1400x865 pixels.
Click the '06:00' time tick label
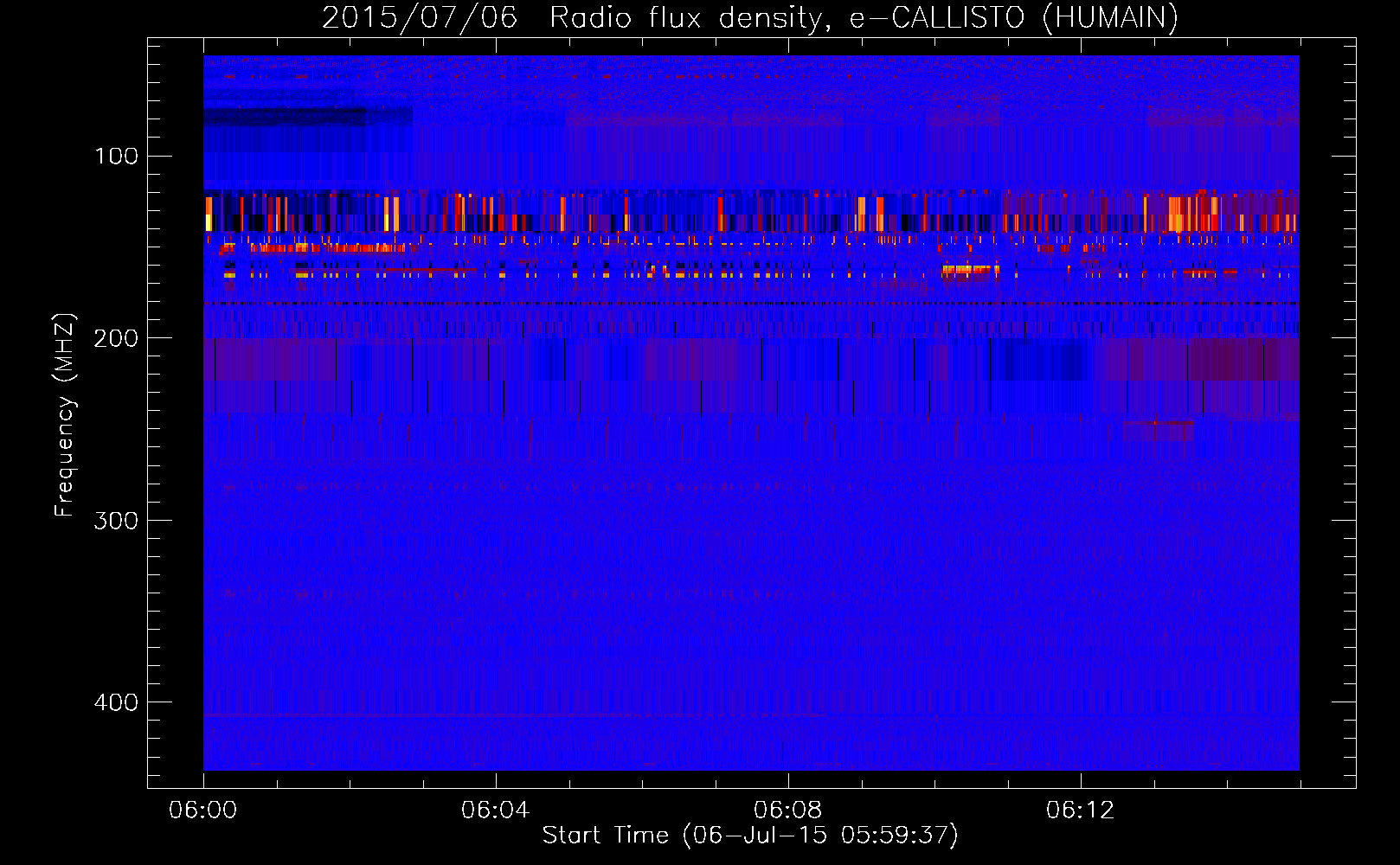pos(203,811)
